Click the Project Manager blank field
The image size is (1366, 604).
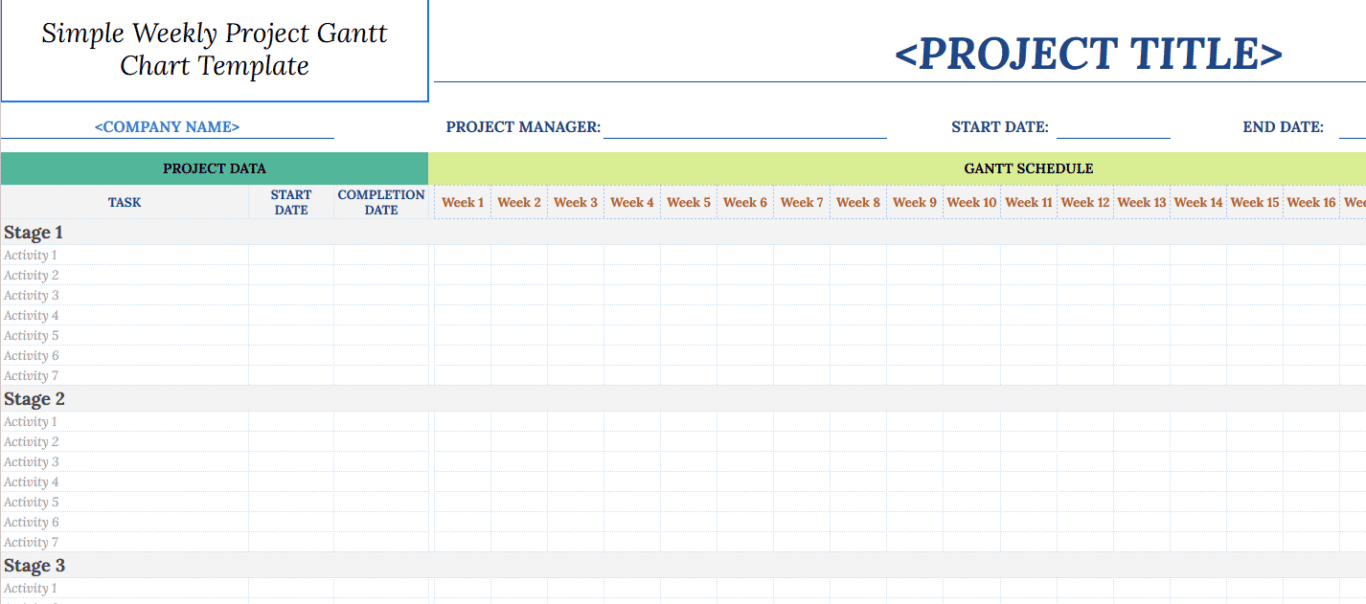(745, 127)
